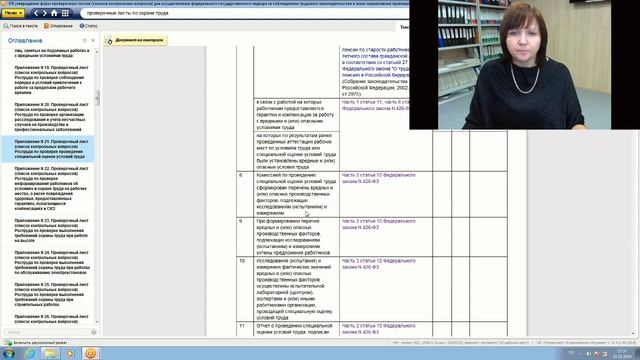Open 'Поиск в тексте' search tool
640x360 pixels.
point(20,26)
